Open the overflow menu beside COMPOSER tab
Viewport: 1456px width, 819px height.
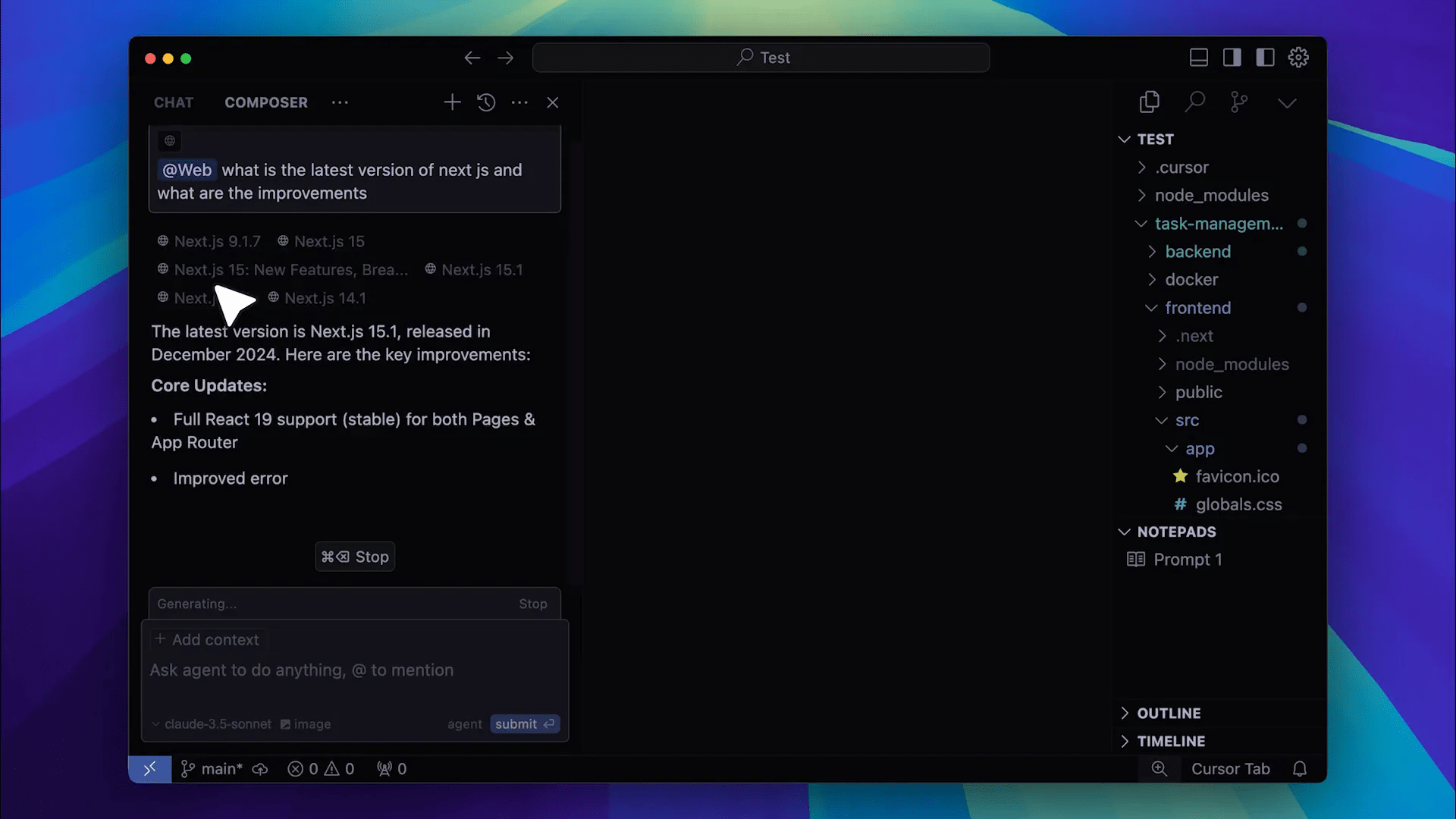340,102
